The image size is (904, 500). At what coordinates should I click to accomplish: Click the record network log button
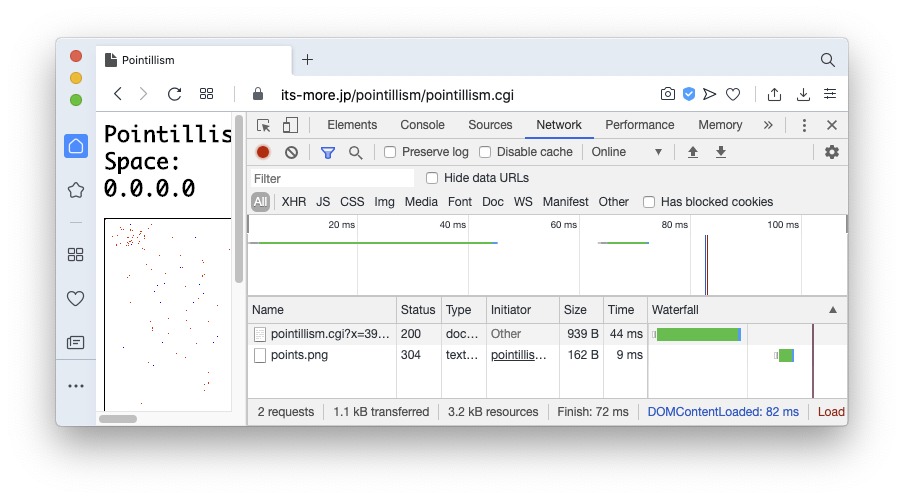[263, 152]
